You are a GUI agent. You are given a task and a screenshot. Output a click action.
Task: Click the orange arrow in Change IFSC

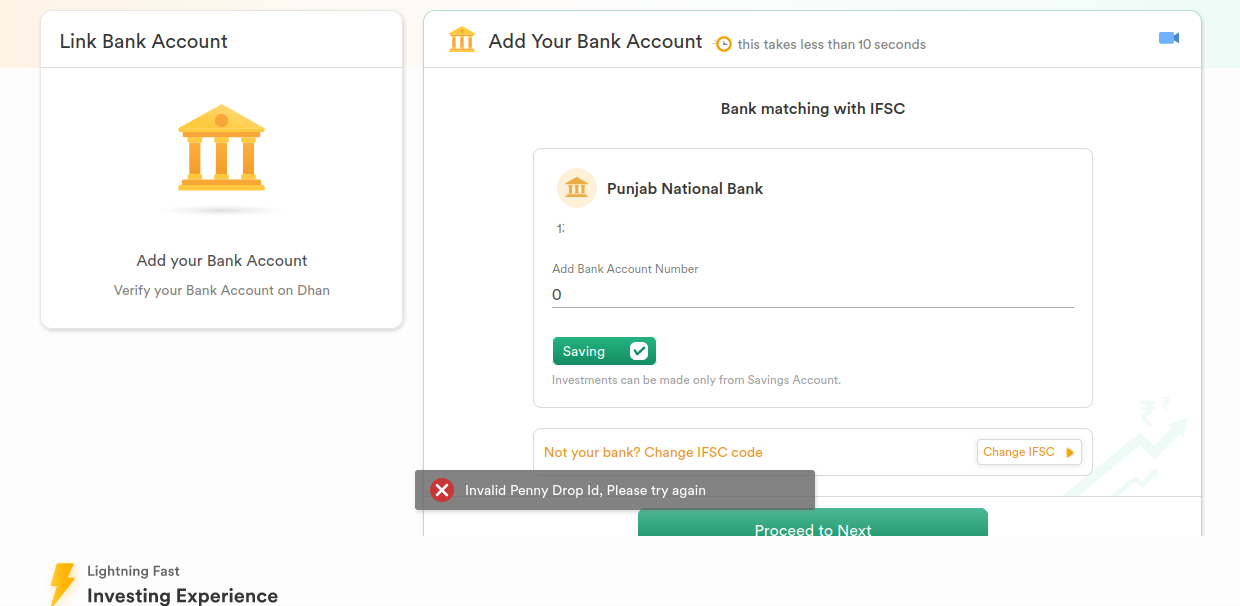click(1070, 453)
